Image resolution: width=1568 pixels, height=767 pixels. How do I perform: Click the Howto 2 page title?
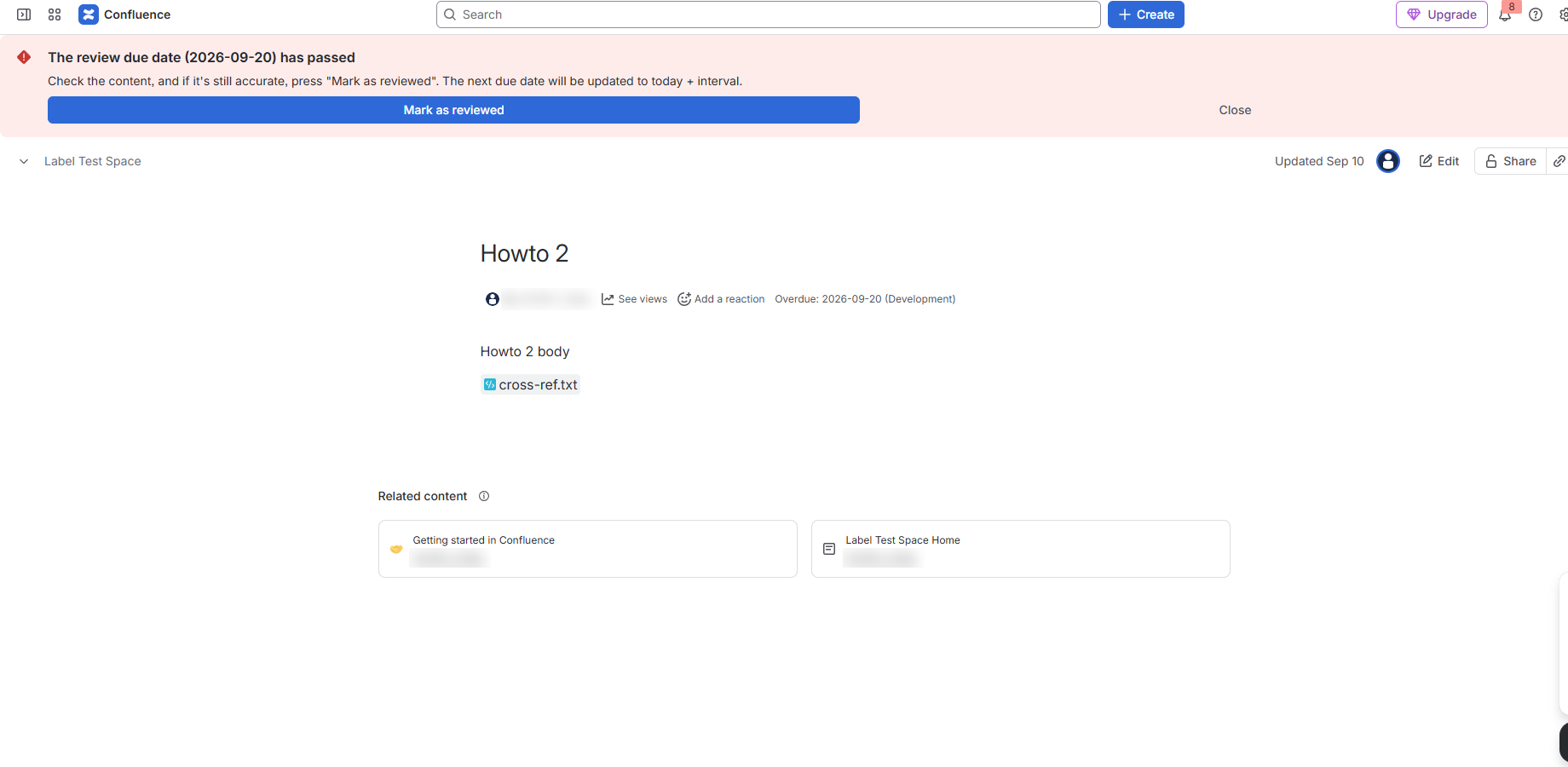(x=524, y=253)
